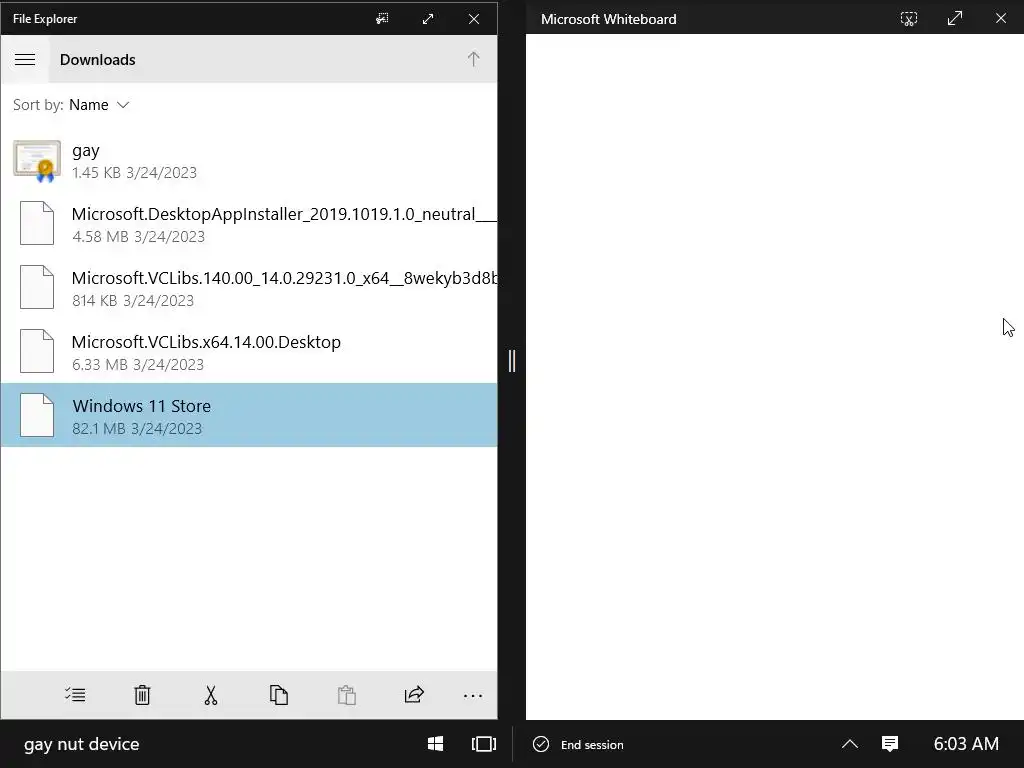Cut the selected file with the scissors icon
Screen dimensions: 1024x768
[x=210, y=695]
